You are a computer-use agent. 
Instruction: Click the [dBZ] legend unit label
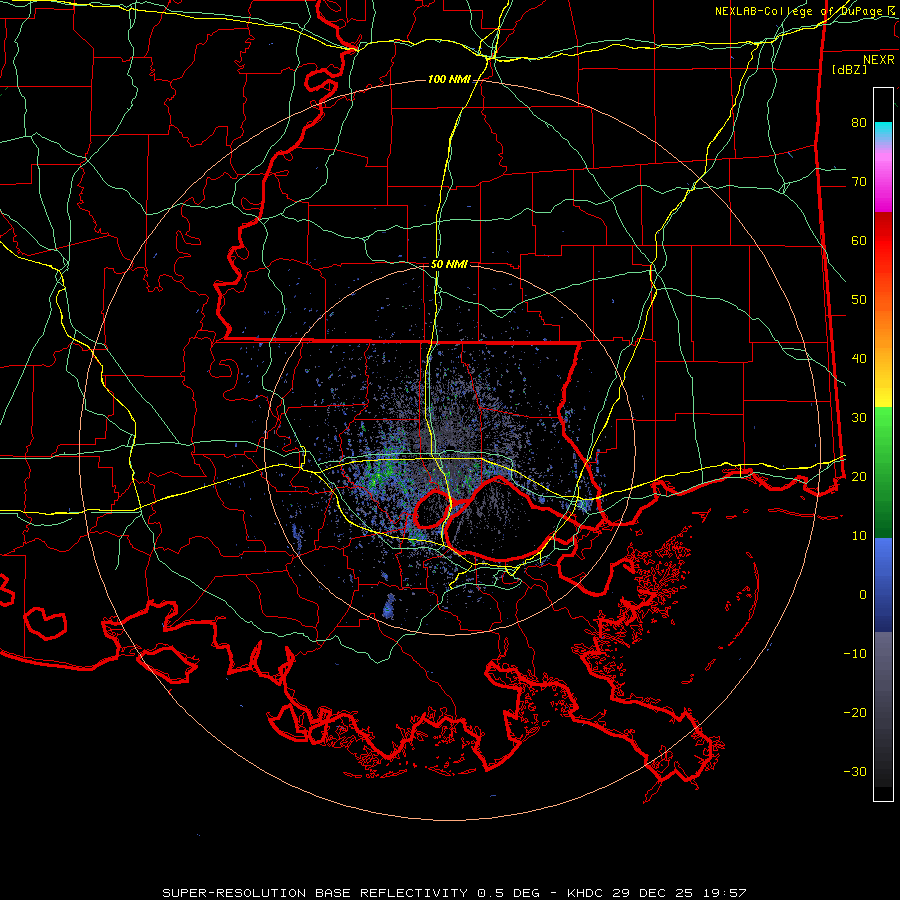[x=849, y=69]
